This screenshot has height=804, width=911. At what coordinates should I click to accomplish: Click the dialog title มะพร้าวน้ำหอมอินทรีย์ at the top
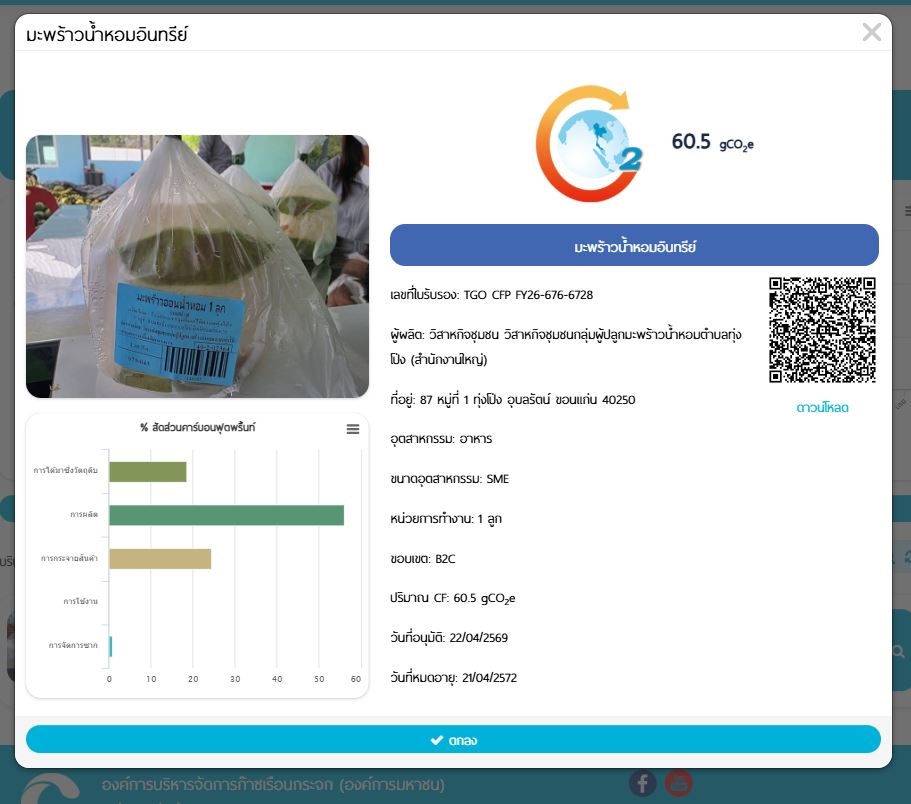[107, 34]
